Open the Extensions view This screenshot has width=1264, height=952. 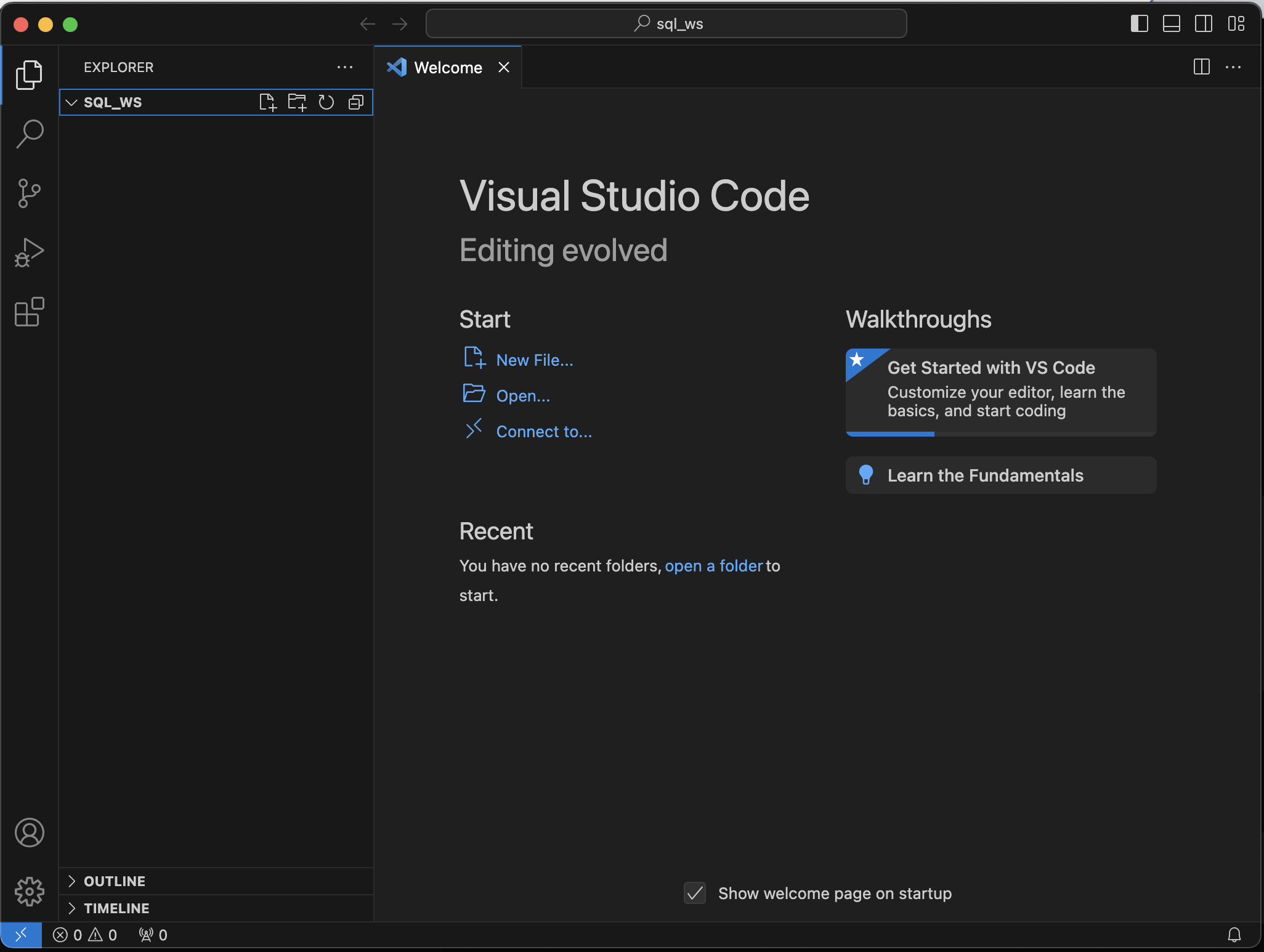click(x=29, y=312)
